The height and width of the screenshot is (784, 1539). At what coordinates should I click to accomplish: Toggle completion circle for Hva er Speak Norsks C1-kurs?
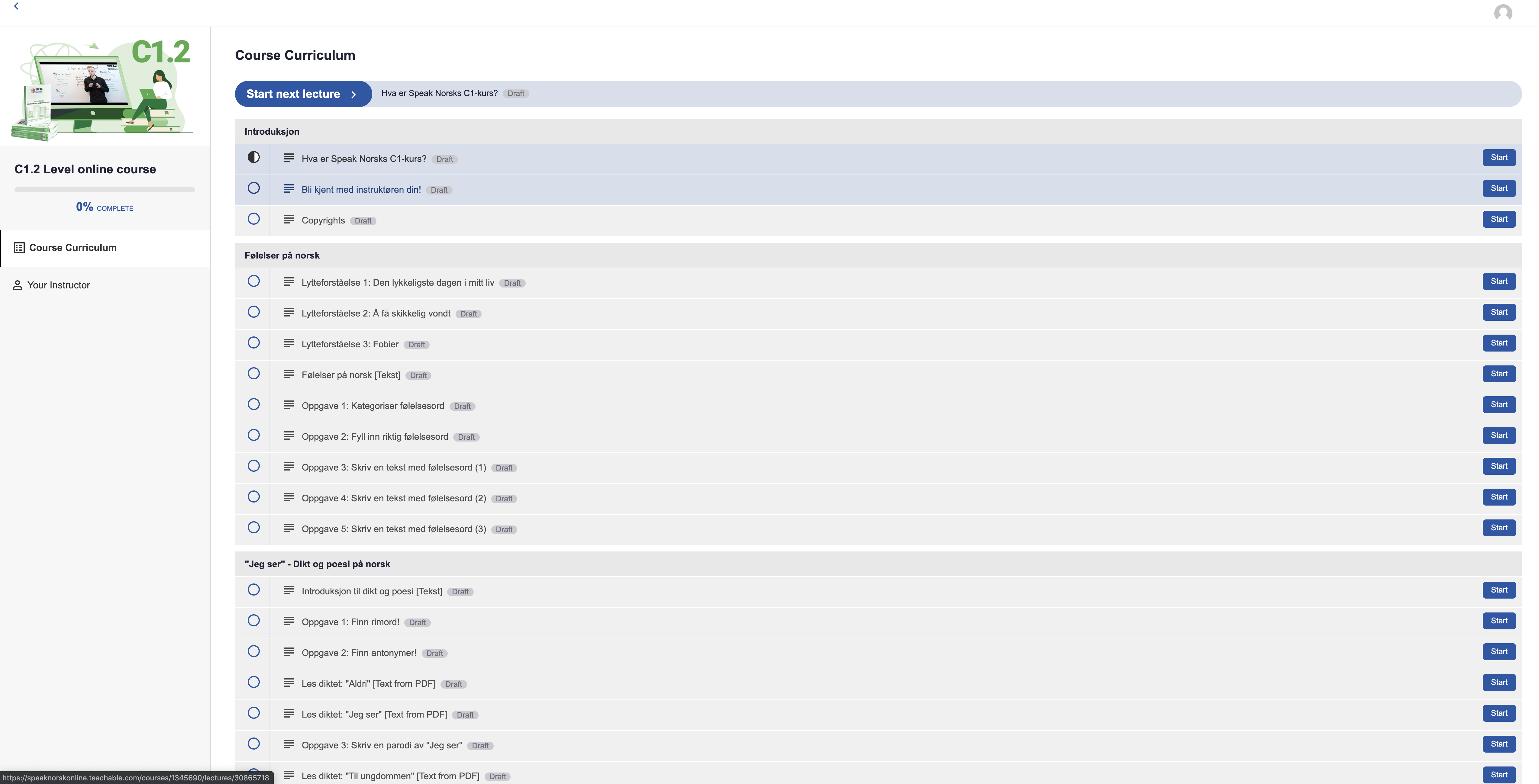pos(254,157)
